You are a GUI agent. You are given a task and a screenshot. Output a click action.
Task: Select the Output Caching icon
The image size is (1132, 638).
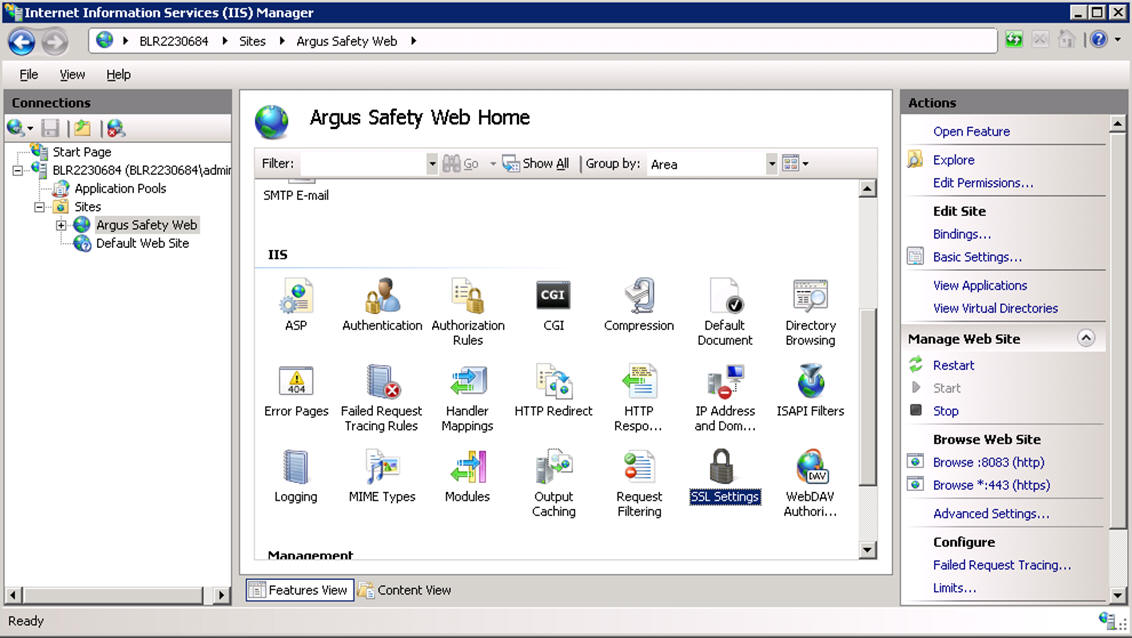(x=553, y=467)
